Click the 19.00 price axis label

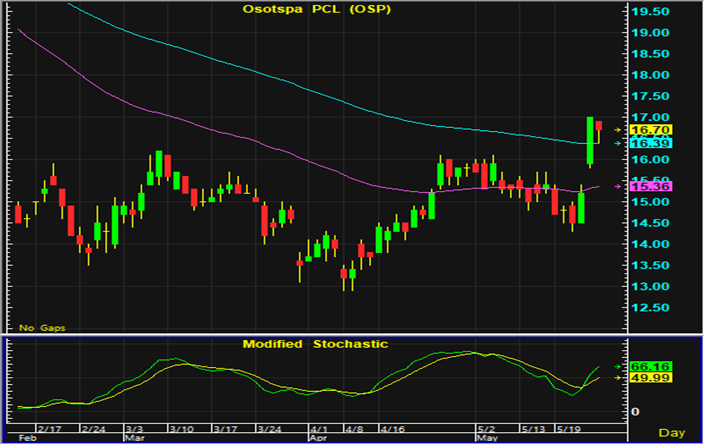click(x=650, y=33)
